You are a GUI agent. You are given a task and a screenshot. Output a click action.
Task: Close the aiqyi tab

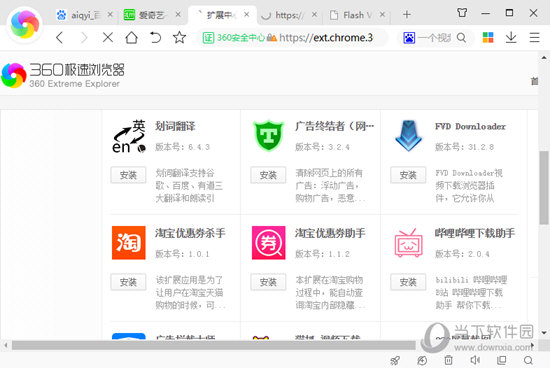110,15
